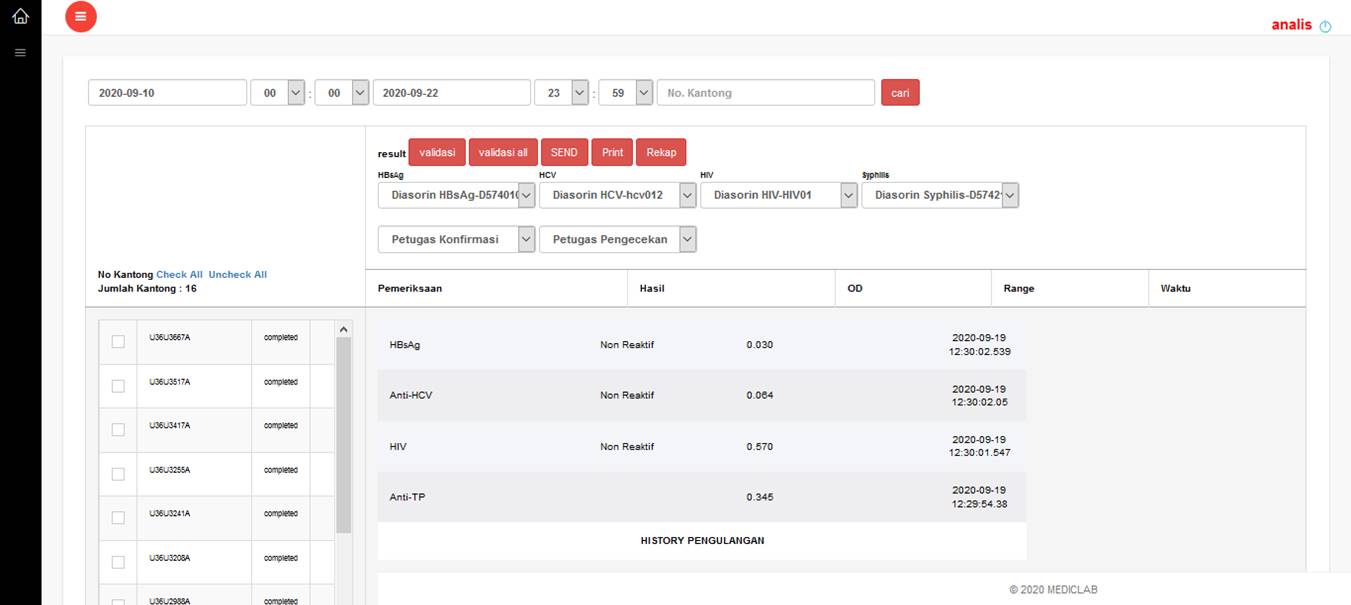1351x605 pixels.
Task: Click the No. Kantong input field
Action: click(x=765, y=93)
